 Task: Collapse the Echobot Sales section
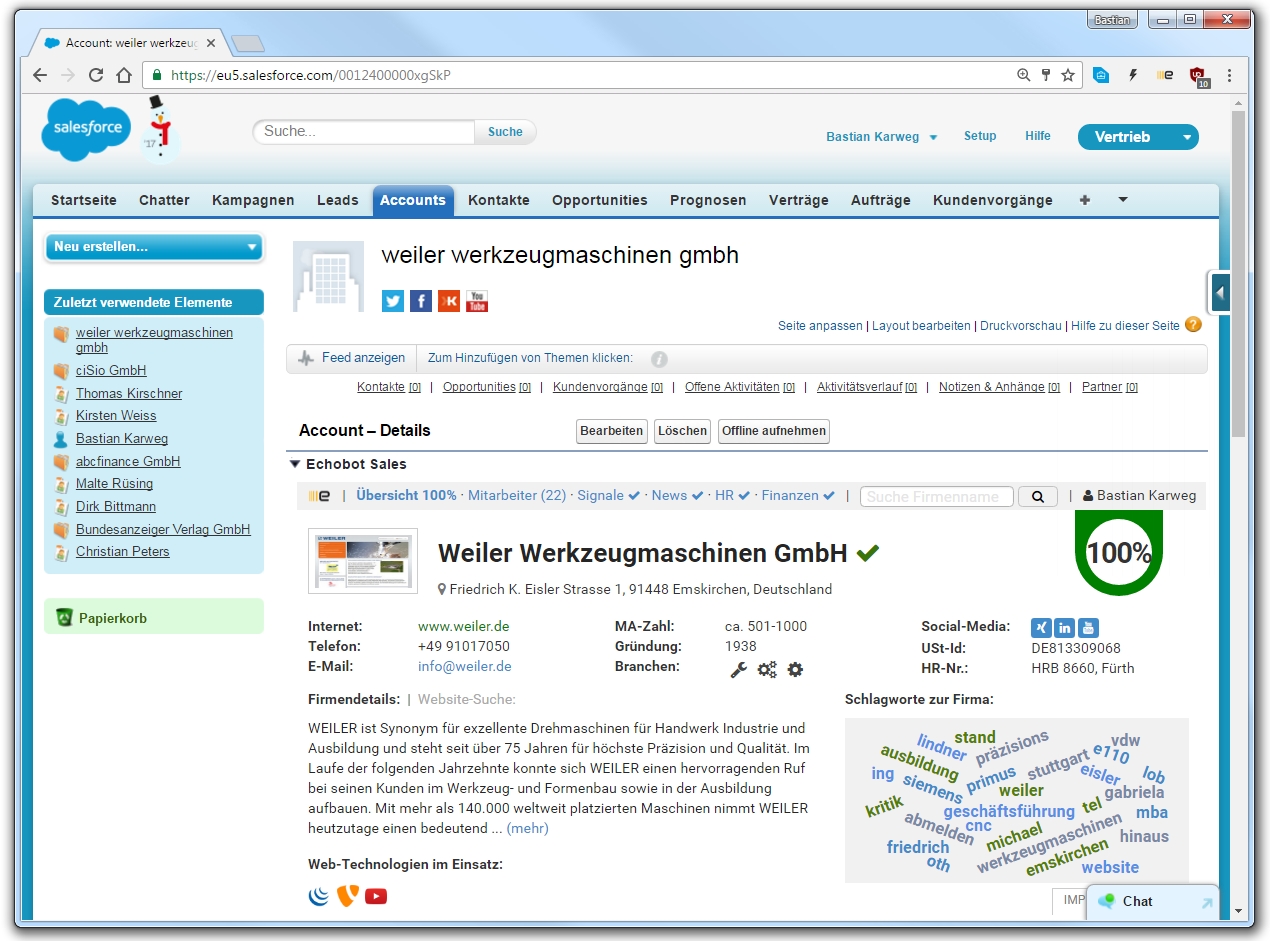(294, 464)
